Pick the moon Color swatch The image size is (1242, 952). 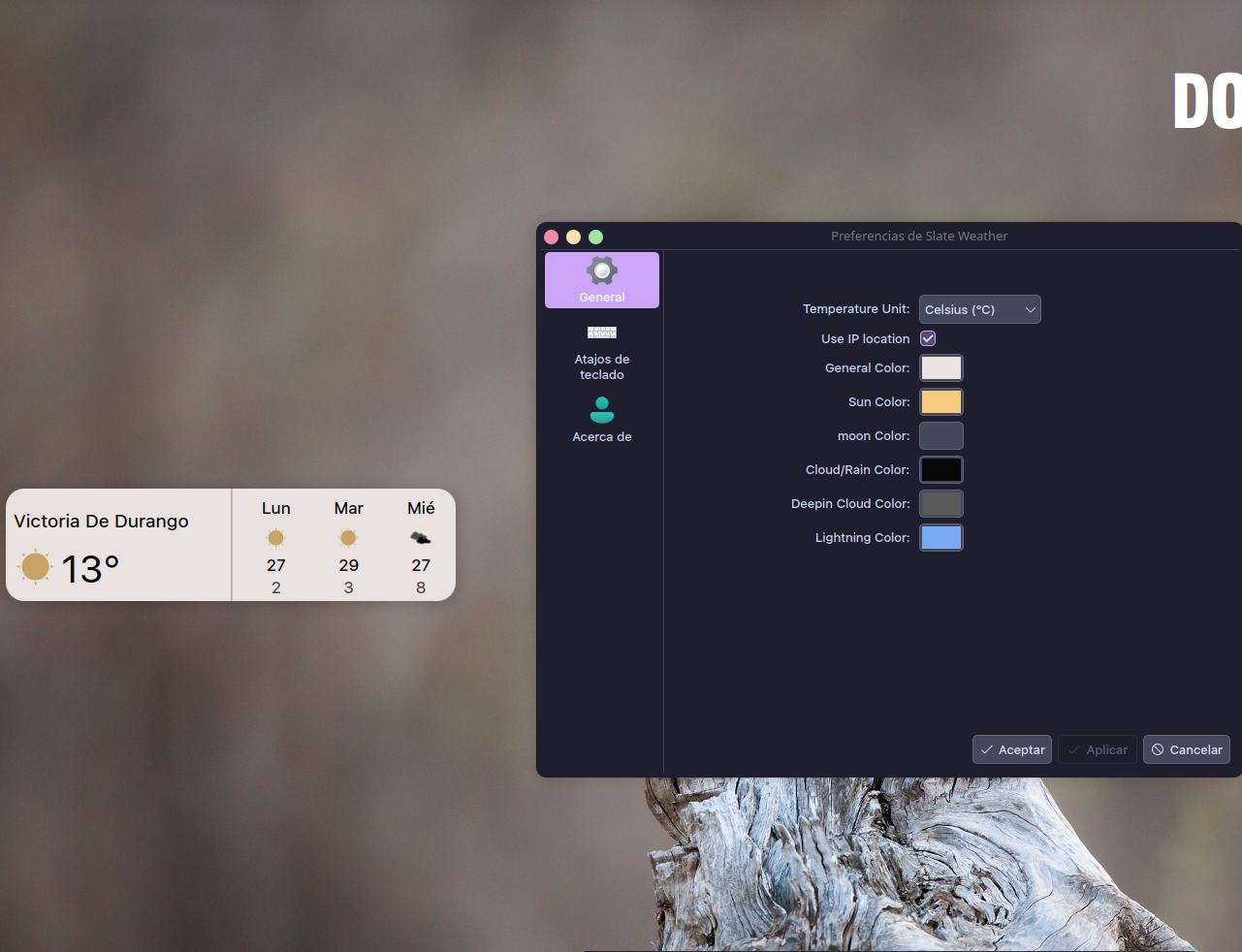click(x=941, y=435)
